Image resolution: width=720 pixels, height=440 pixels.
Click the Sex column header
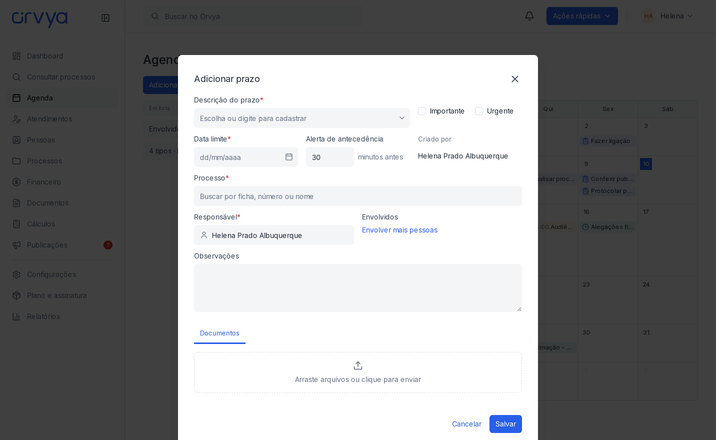pos(608,109)
